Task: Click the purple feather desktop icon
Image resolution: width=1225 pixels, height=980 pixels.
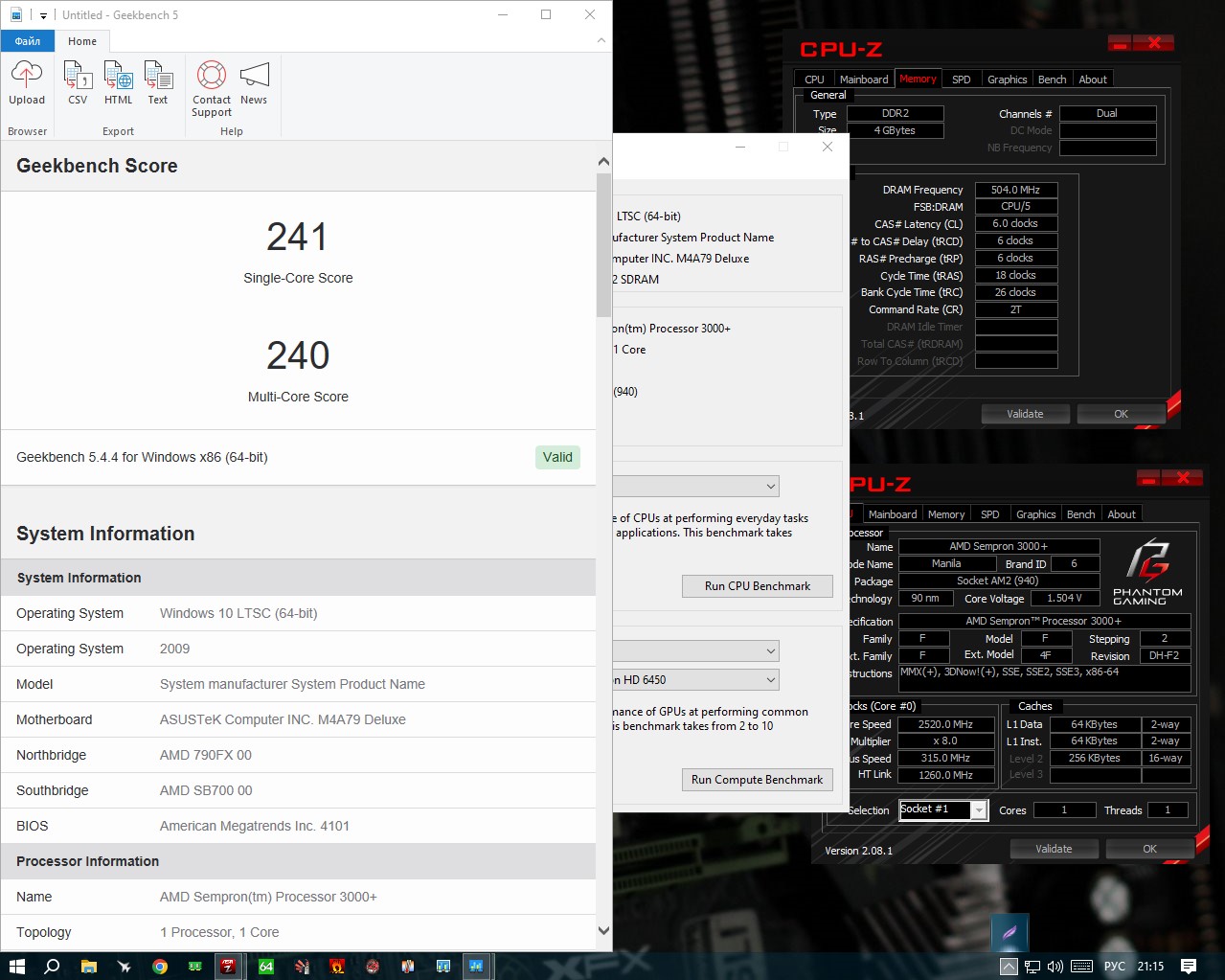Action: coord(1009,932)
